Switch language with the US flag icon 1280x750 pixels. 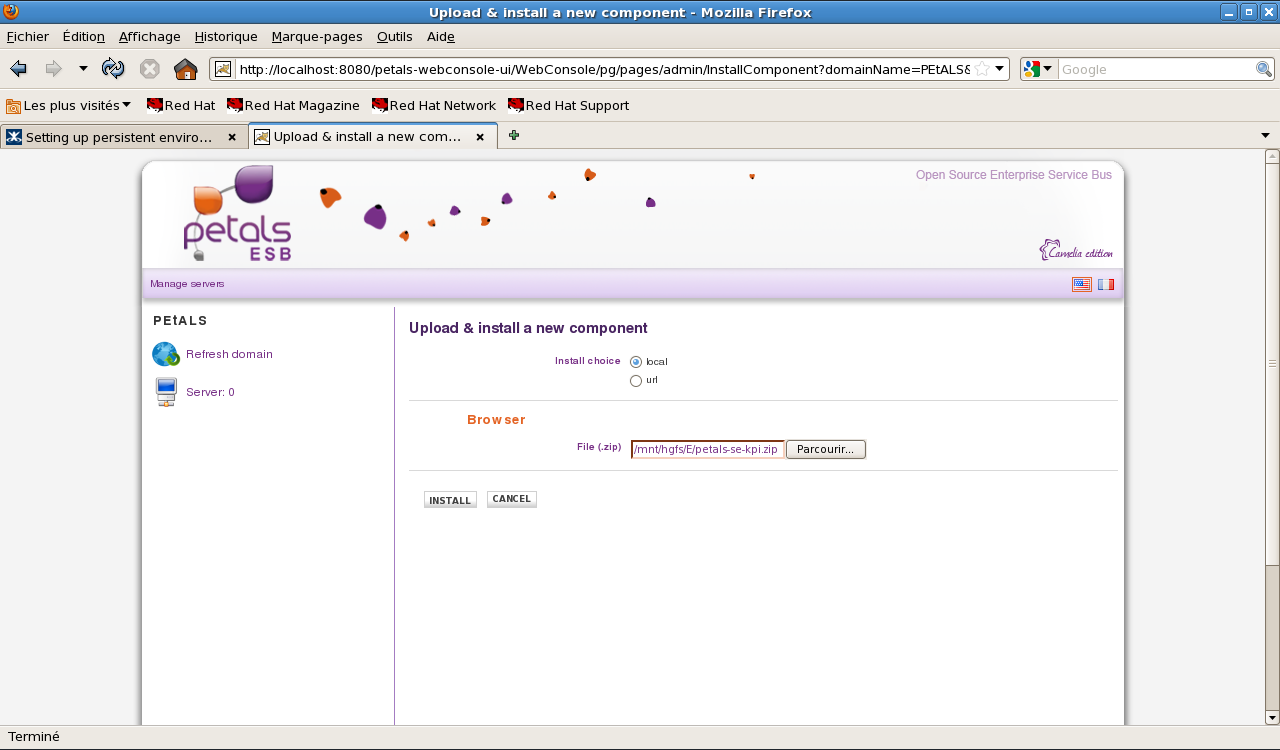coord(1081,284)
